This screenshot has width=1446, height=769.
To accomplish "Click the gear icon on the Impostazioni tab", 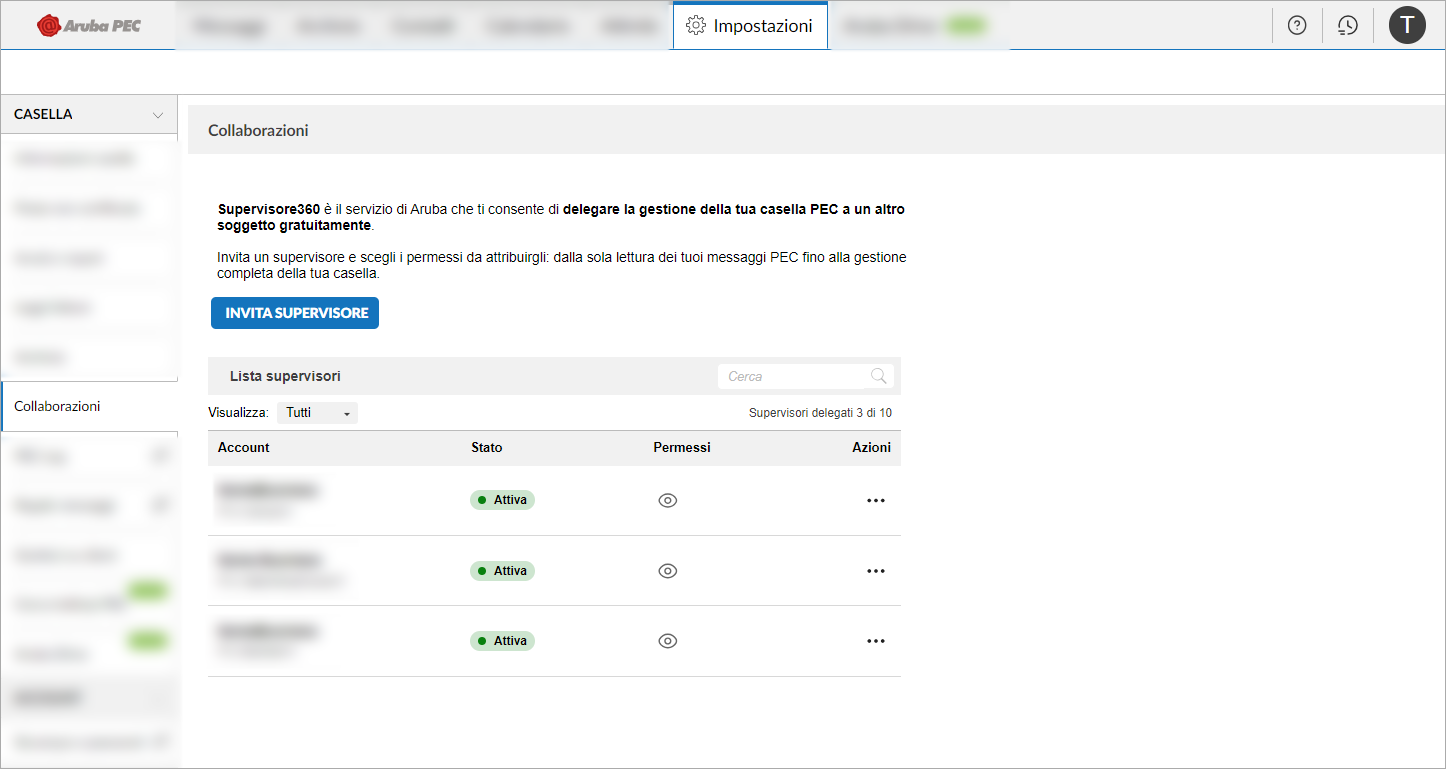I will click(x=698, y=26).
